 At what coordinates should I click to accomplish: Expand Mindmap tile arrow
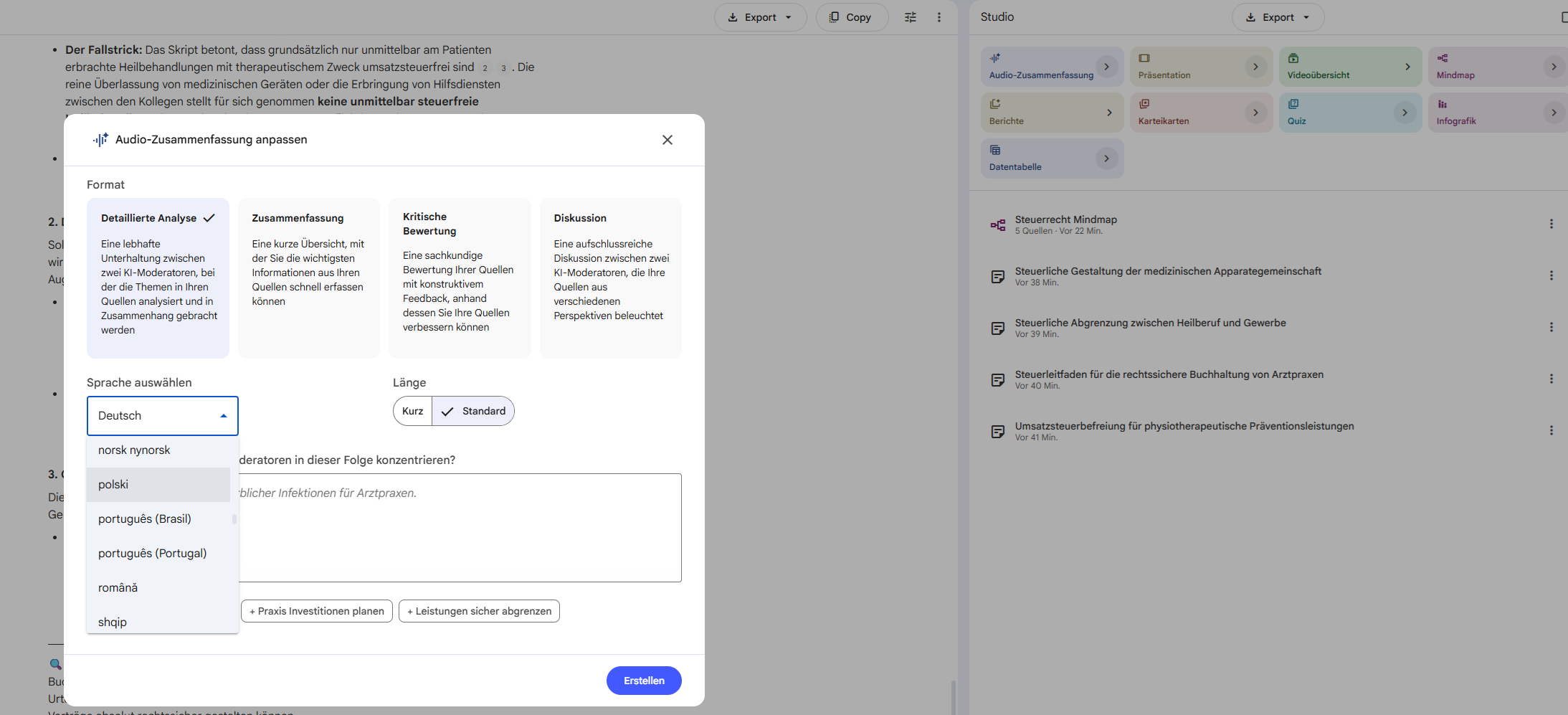click(x=1554, y=67)
